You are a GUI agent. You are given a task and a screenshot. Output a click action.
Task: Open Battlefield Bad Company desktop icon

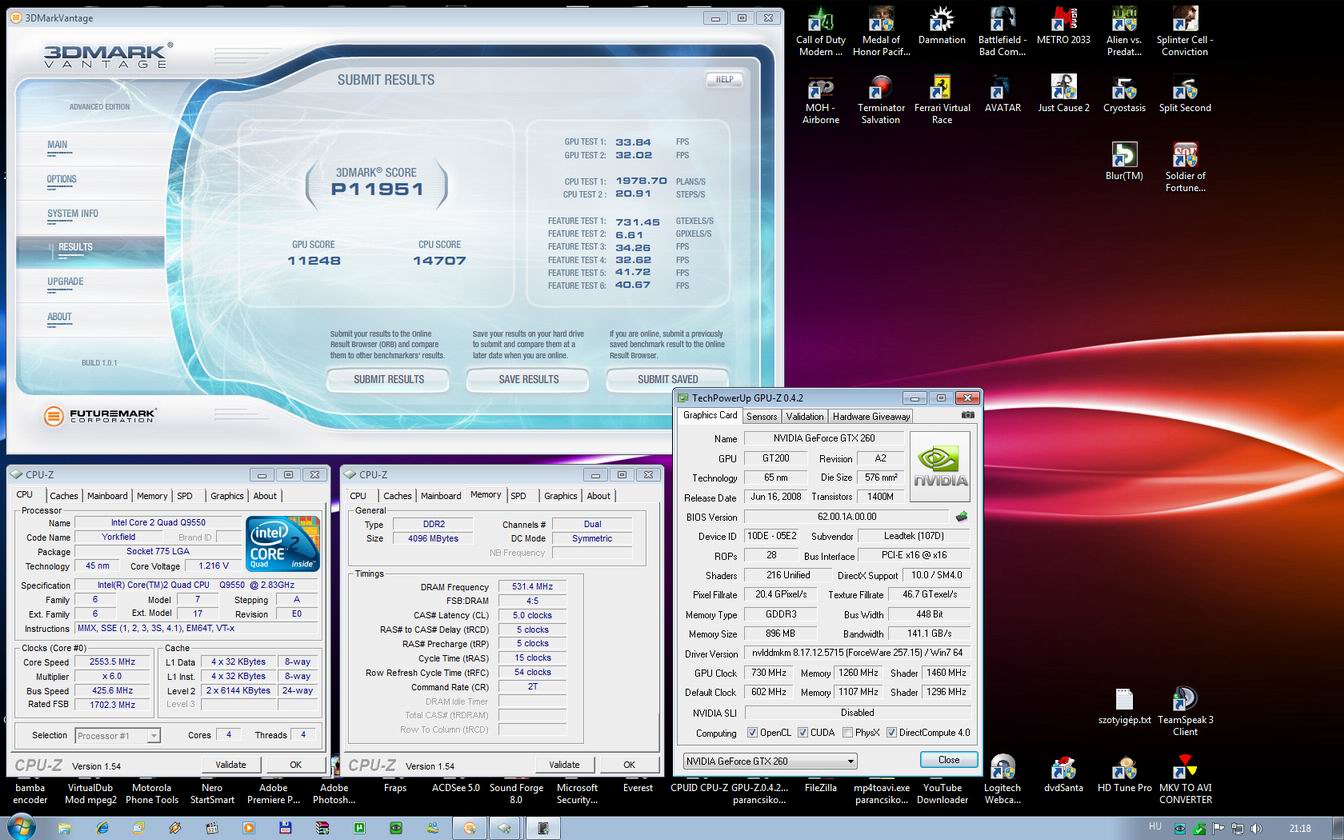(1002, 31)
